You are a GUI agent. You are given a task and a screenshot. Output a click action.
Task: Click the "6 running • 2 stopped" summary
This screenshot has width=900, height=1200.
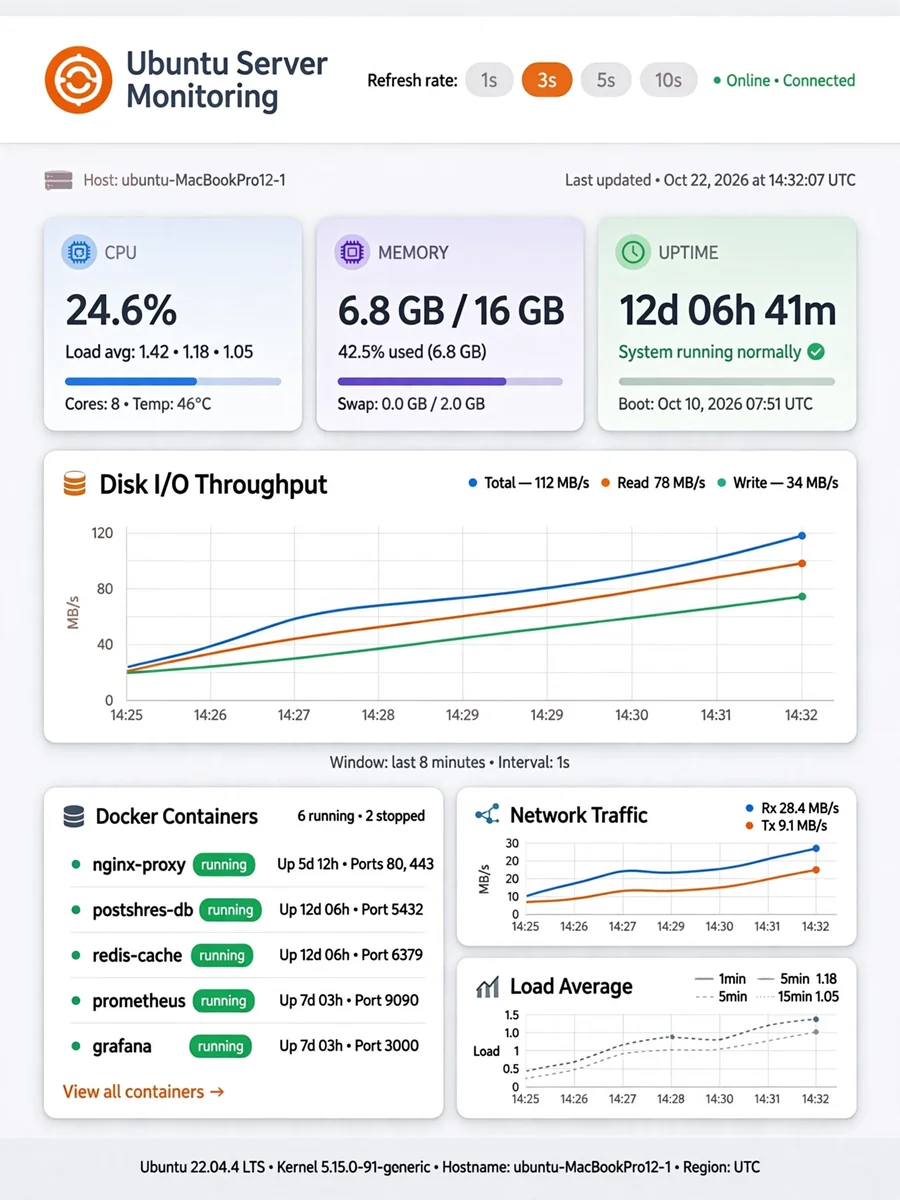(x=361, y=816)
